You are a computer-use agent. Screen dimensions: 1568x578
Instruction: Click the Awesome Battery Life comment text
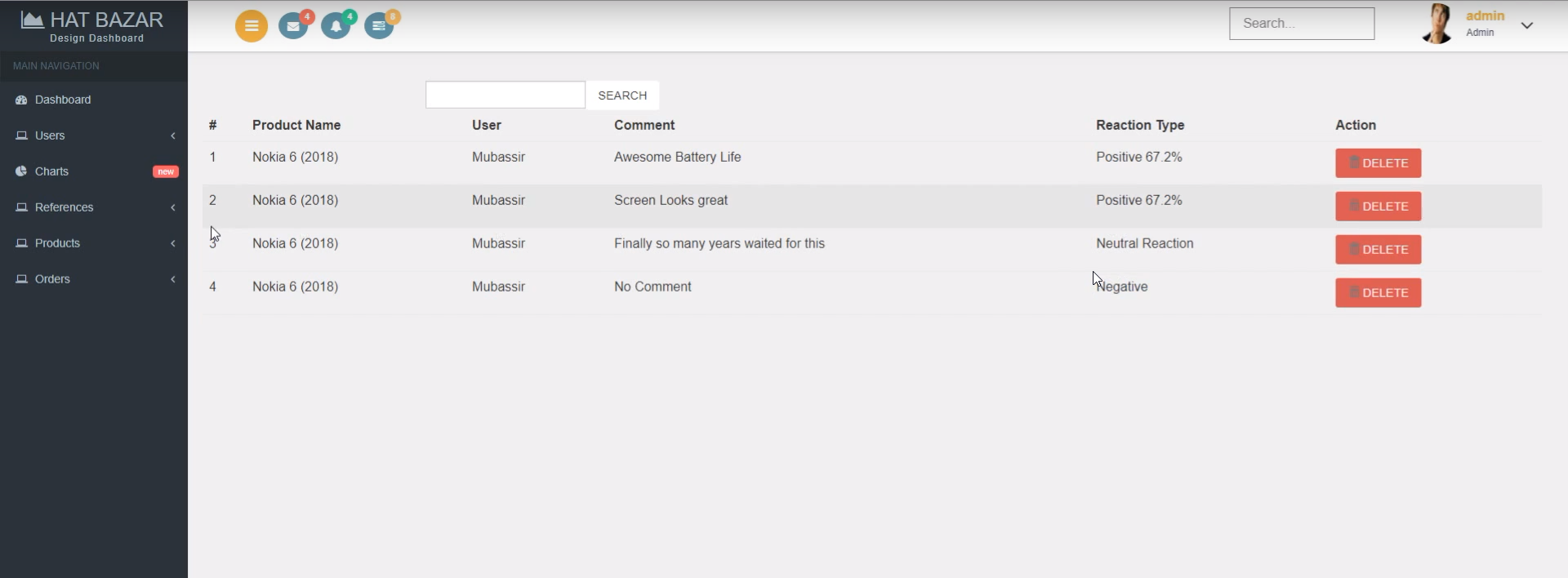click(678, 157)
